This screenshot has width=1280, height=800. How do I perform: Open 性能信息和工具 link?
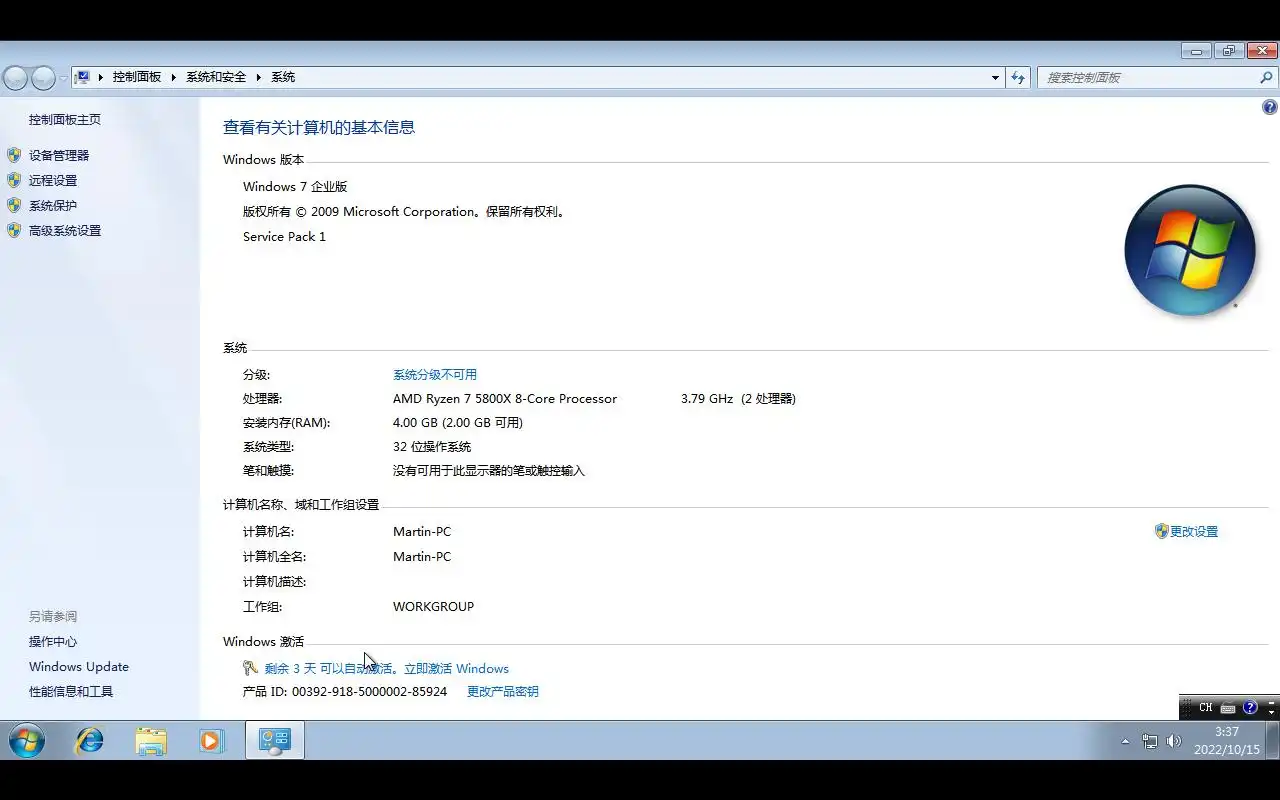tap(71, 691)
